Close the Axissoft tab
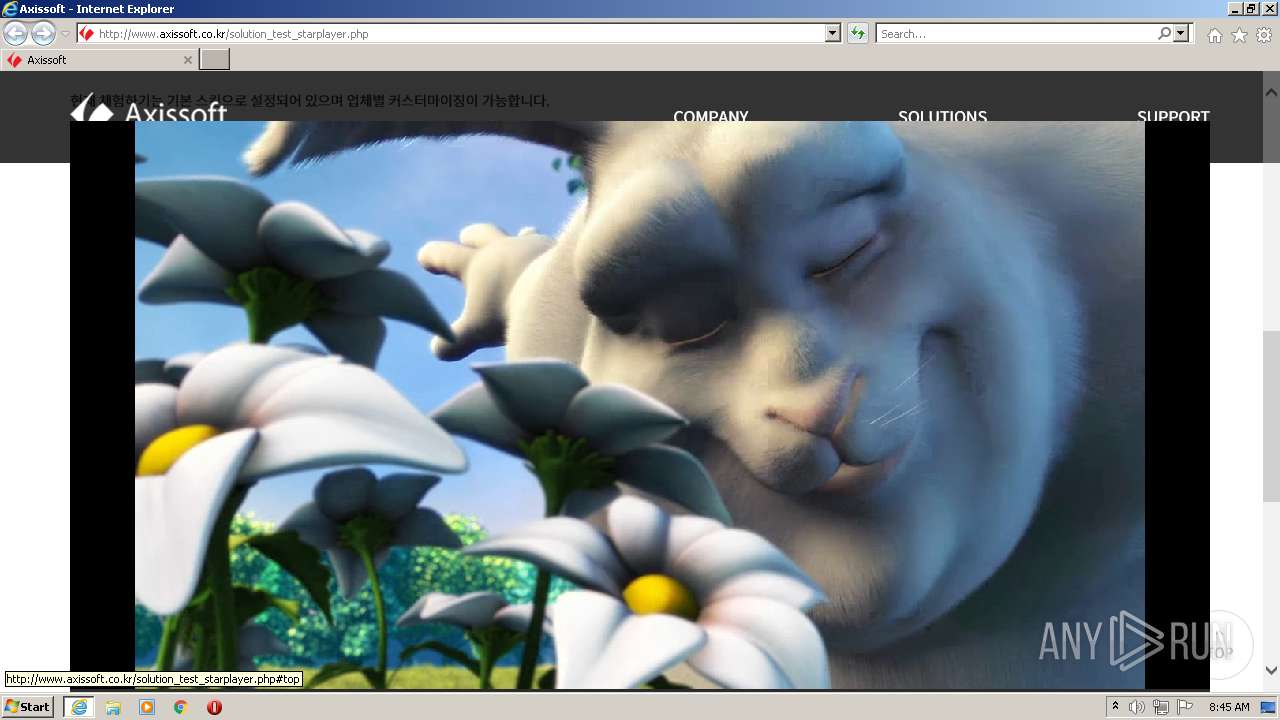1280x720 pixels. tap(187, 60)
